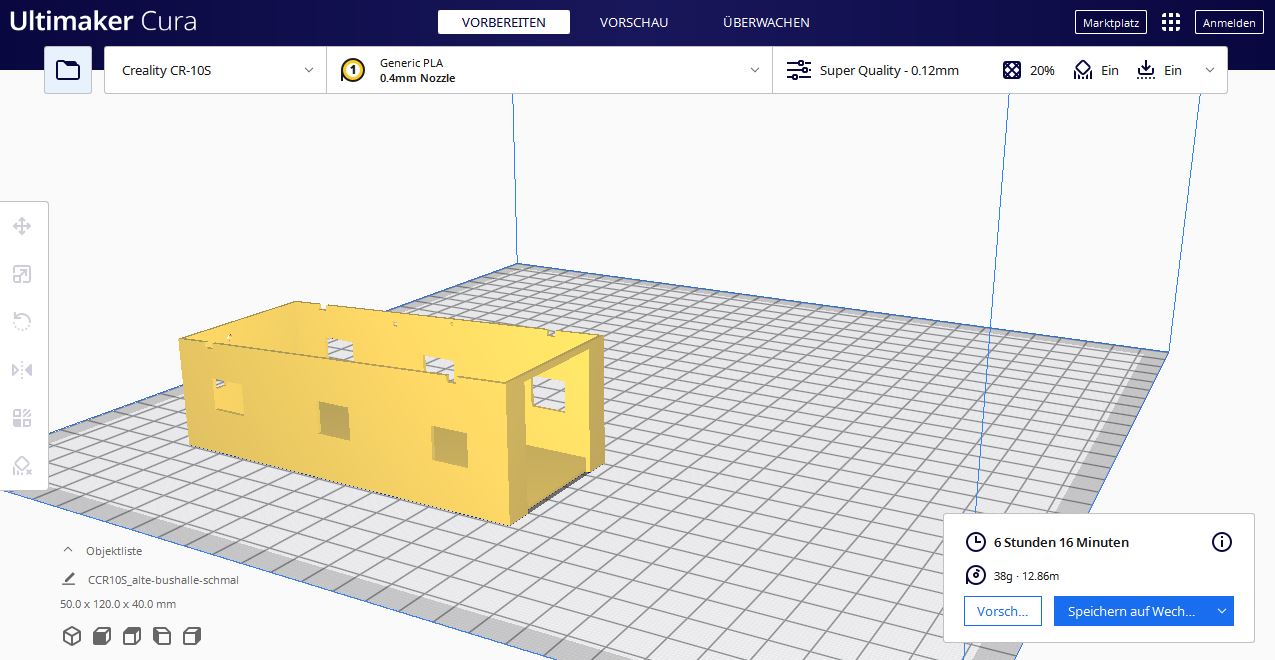1275x660 pixels.
Task: Select the Move tool in left toolbar
Action: [x=22, y=227]
